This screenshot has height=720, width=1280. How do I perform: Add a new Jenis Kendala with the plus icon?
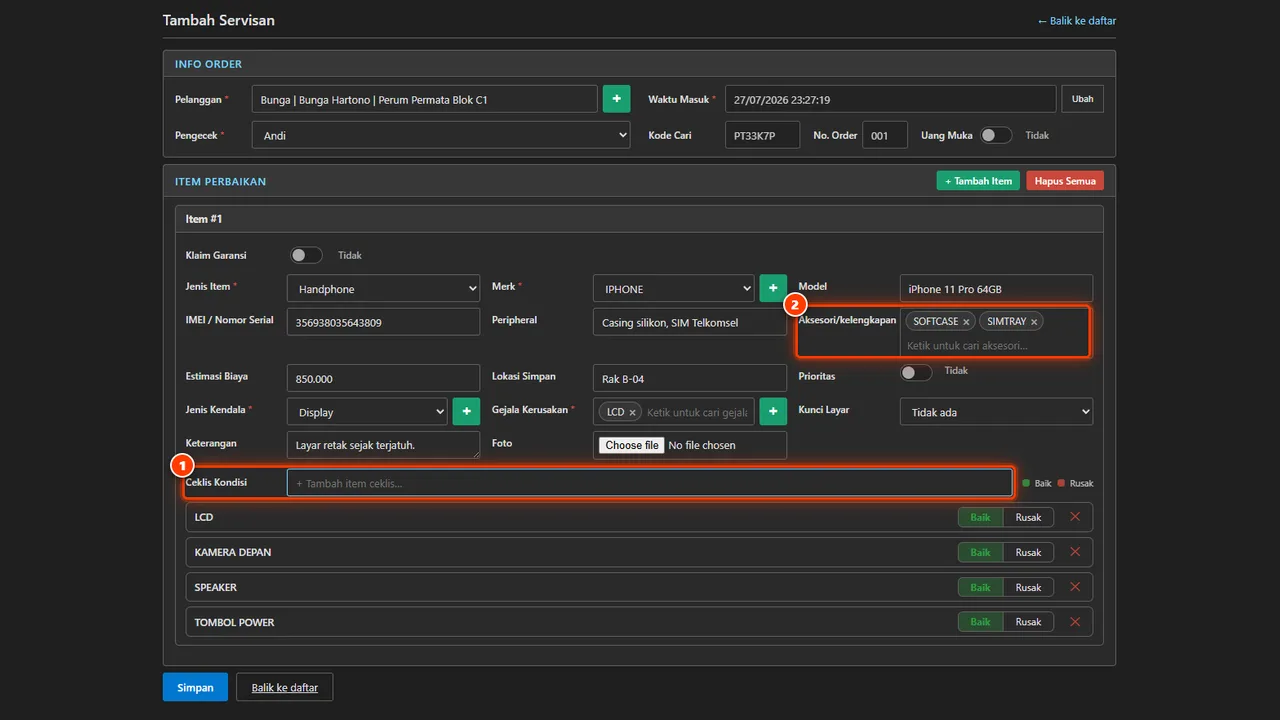click(466, 411)
